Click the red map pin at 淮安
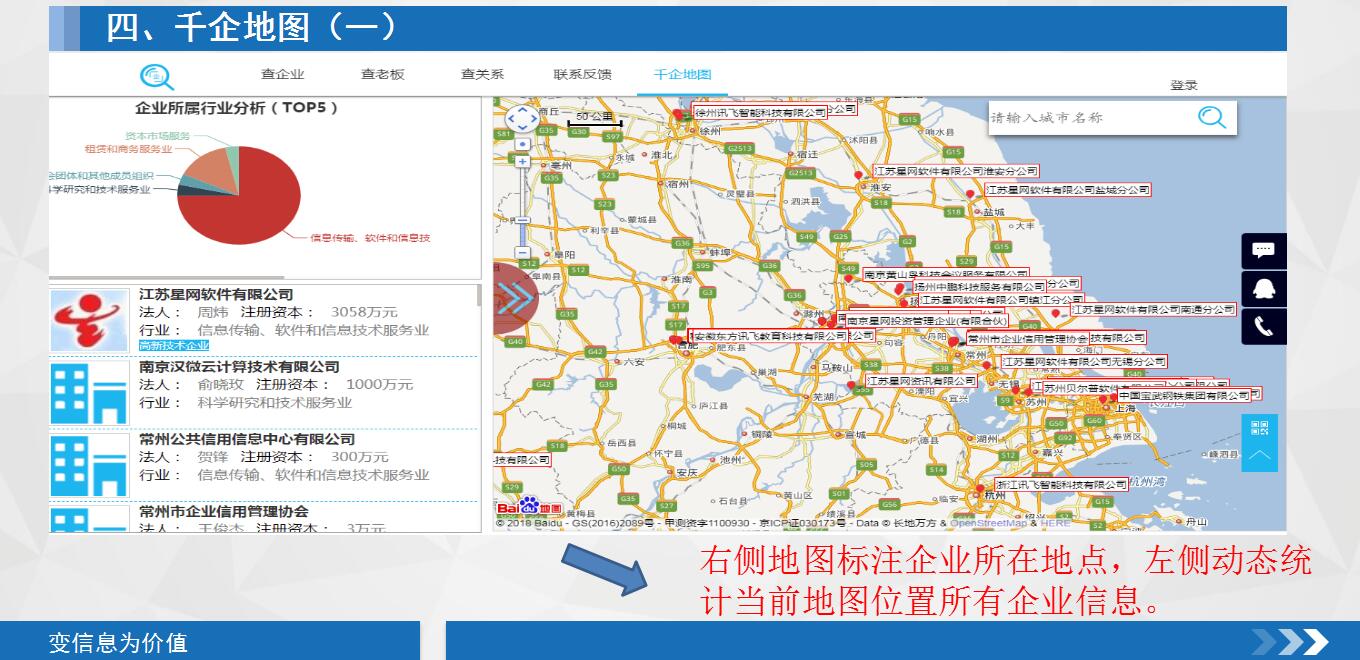The width and height of the screenshot is (1360, 660). tap(857, 177)
